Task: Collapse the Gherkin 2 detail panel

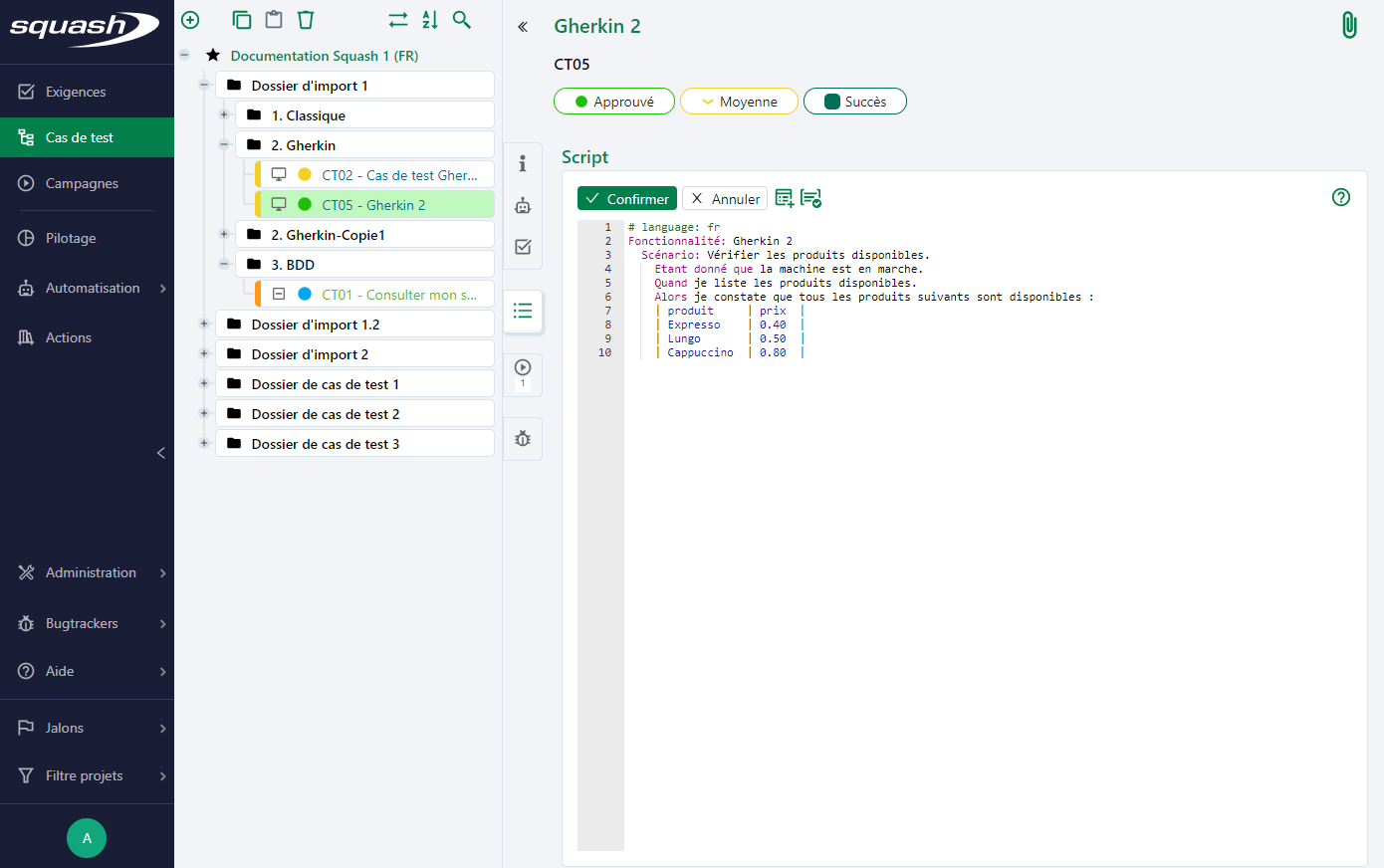Action: click(522, 27)
